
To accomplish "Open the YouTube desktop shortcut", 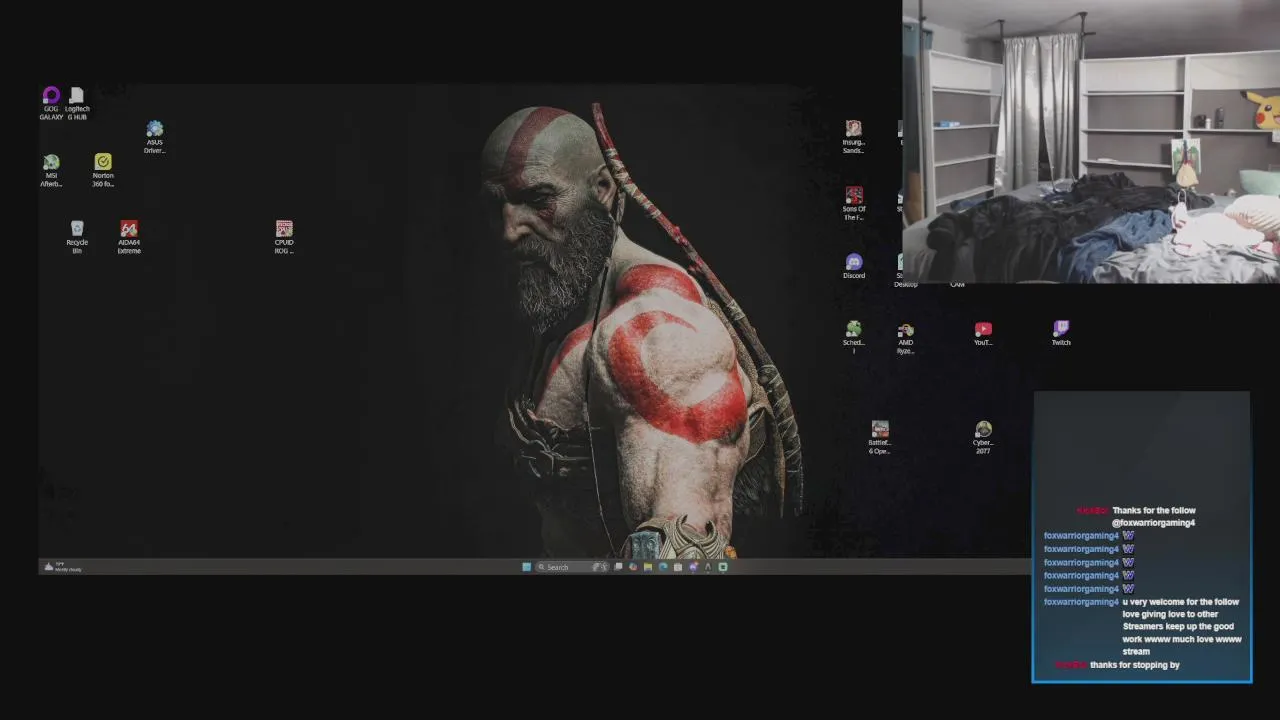I will pyautogui.click(x=983, y=334).
